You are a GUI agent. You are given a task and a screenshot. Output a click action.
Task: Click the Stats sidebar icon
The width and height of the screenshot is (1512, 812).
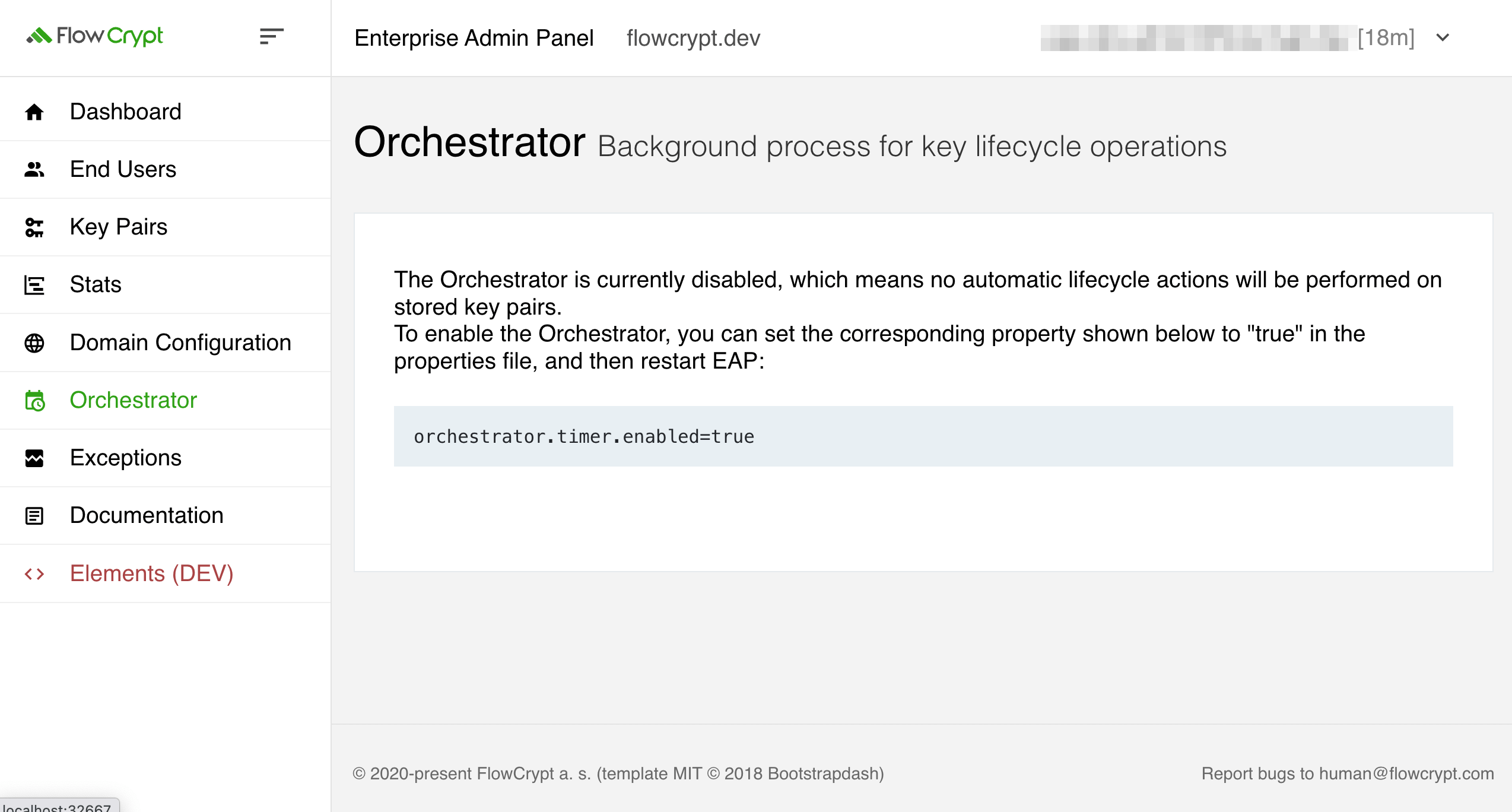pyautogui.click(x=34, y=284)
